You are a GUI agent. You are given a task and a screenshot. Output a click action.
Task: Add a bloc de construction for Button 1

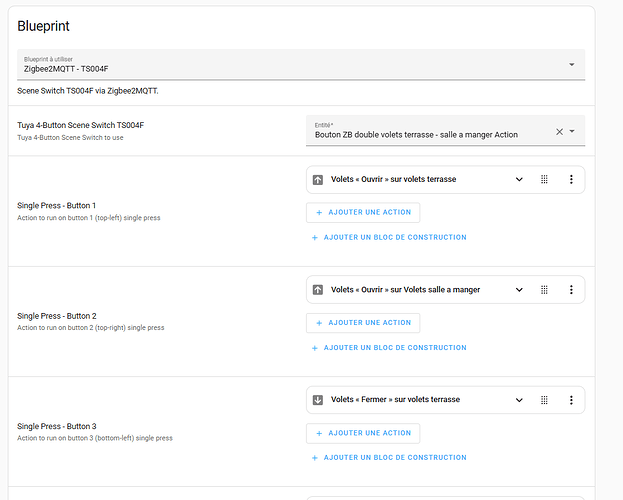389,238
